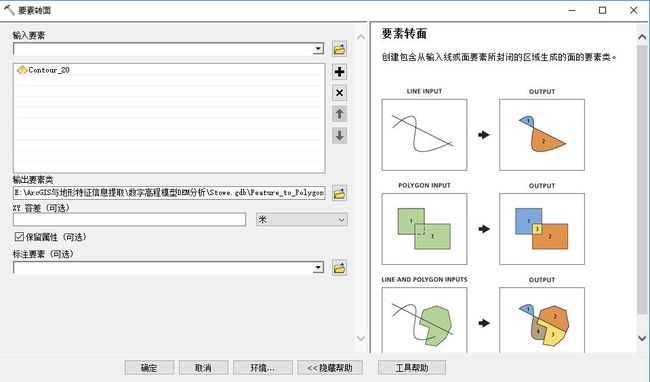Click the 输出要素类 label
Screen dimensions: 650x382
click(x=33, y=179)
